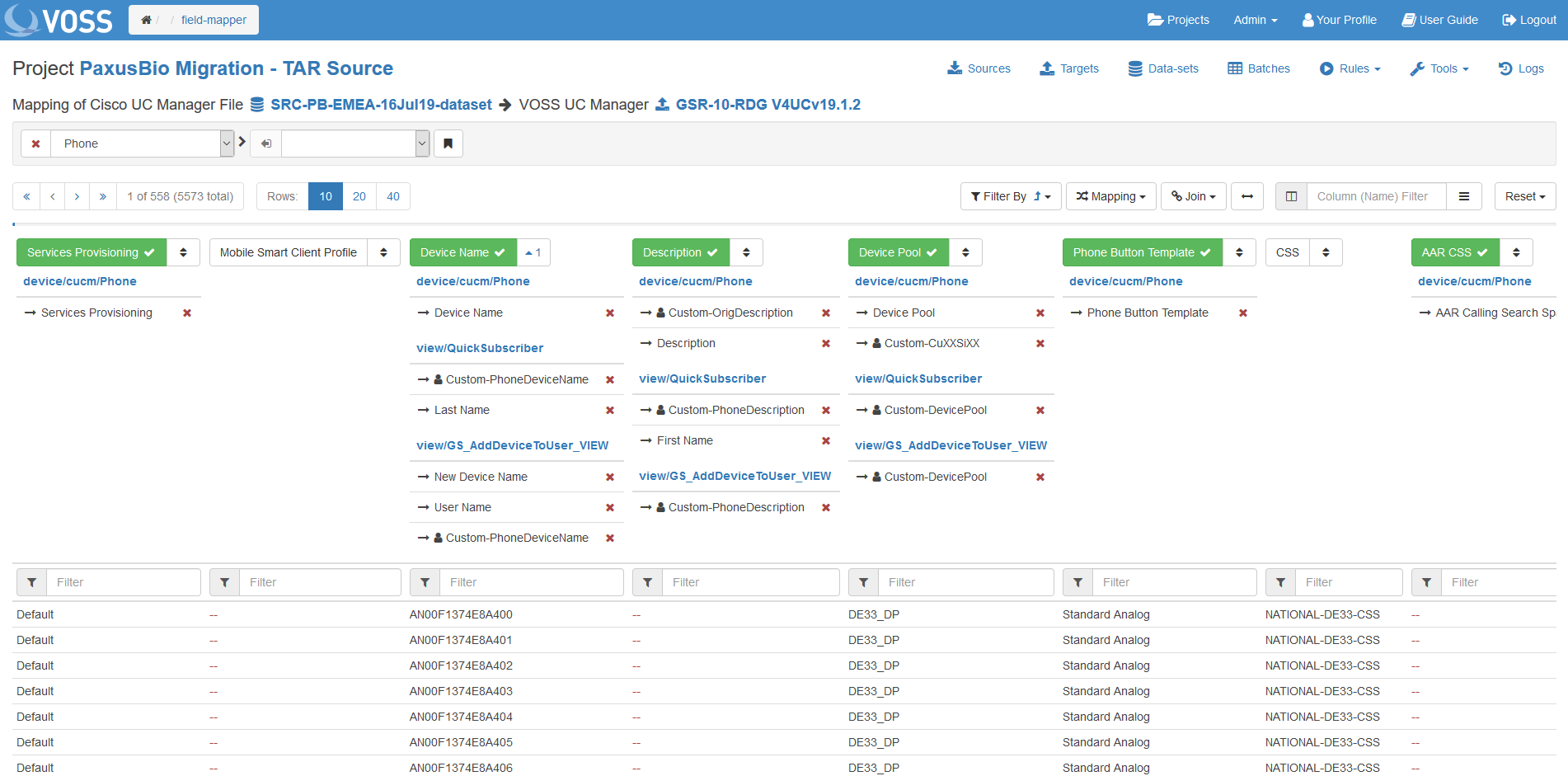This screenshot has height=776, width=1568.
Task: Open the Rules menu
Action: 1350,68
